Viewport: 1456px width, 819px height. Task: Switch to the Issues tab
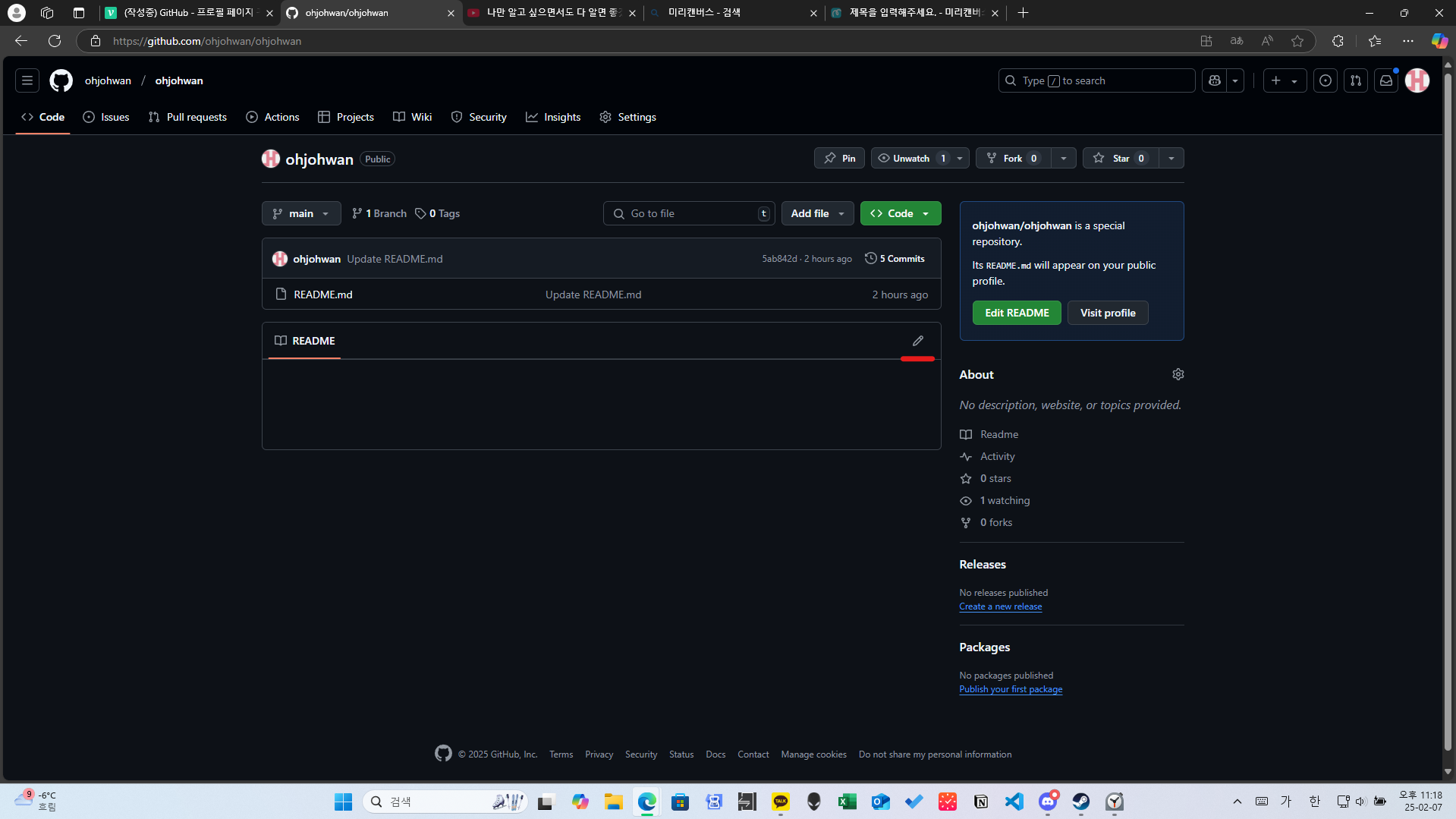(x=106, y=117)
